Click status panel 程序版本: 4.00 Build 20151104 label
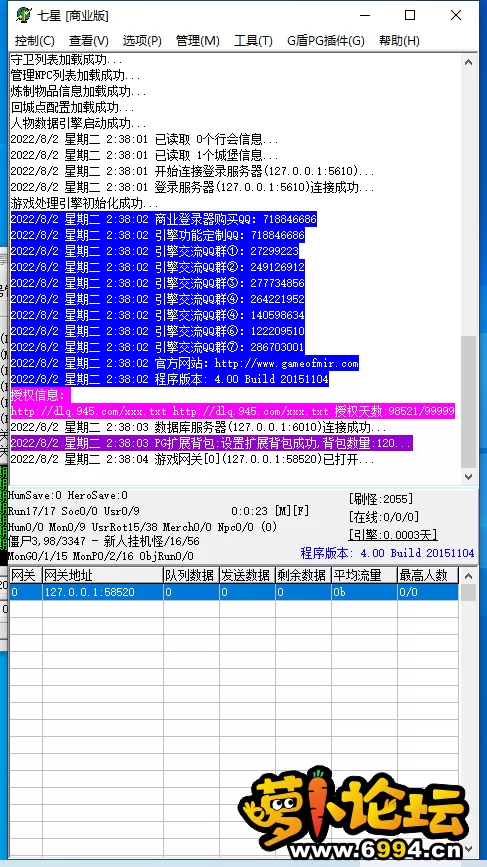 point(387,553)
